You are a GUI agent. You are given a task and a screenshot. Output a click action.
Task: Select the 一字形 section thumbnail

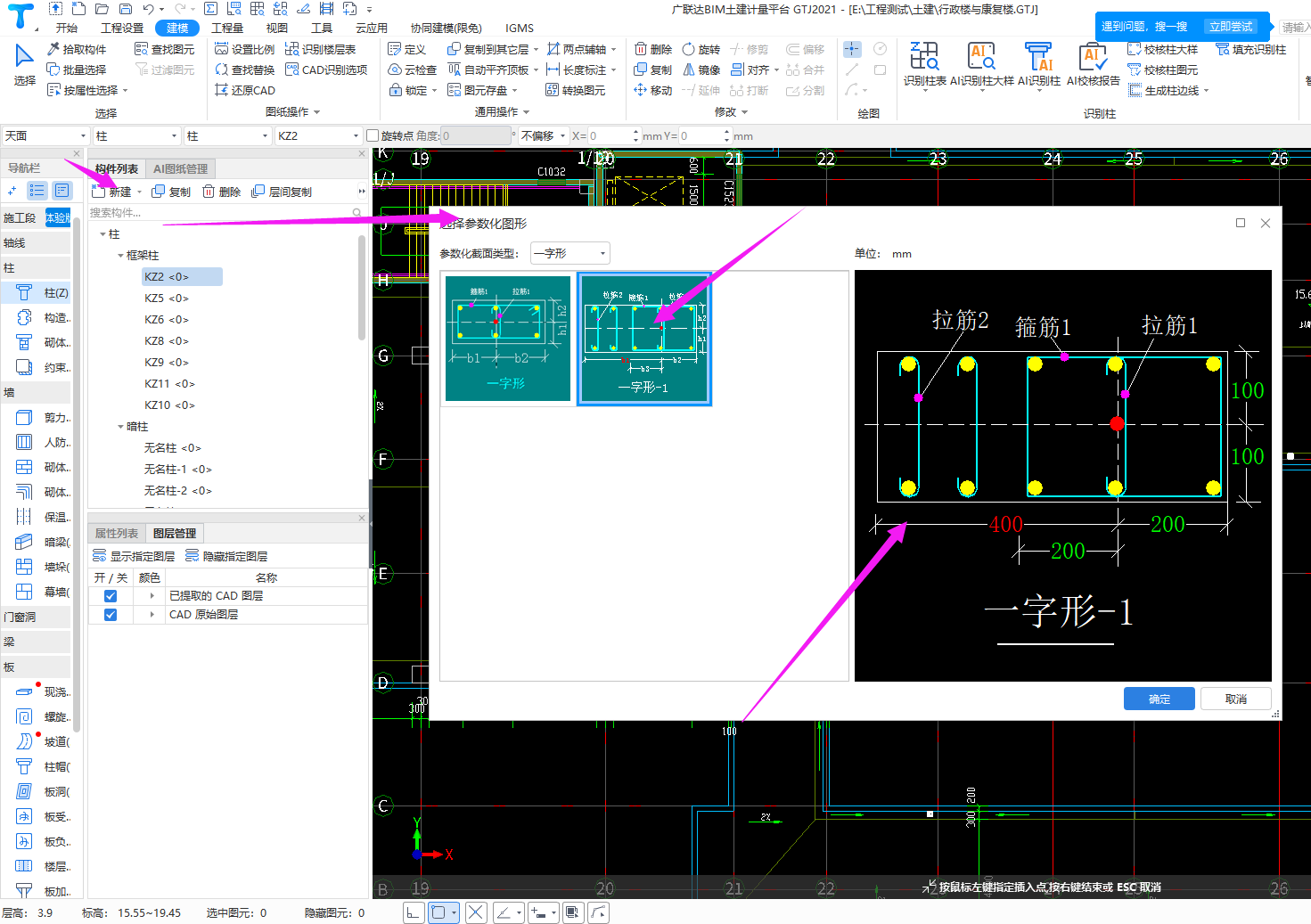tap(508, 339)
